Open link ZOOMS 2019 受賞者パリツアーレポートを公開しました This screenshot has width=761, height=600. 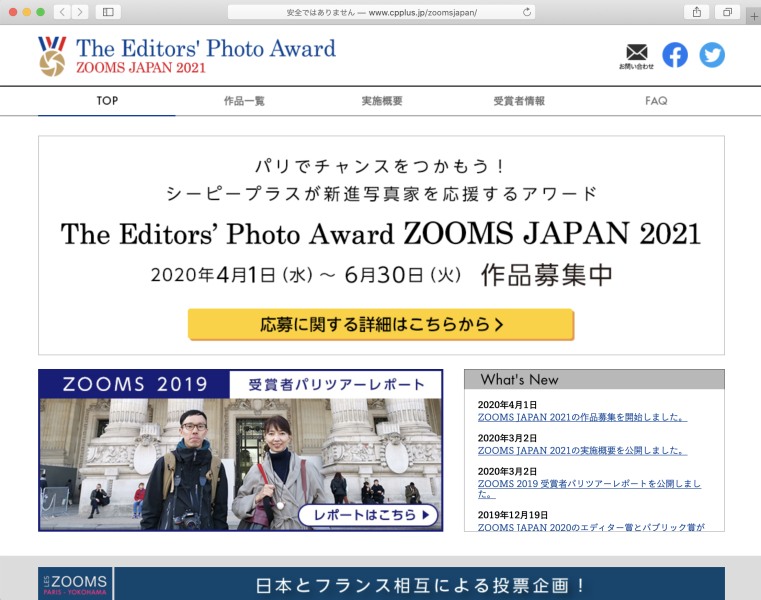click(x=589, y=489)
